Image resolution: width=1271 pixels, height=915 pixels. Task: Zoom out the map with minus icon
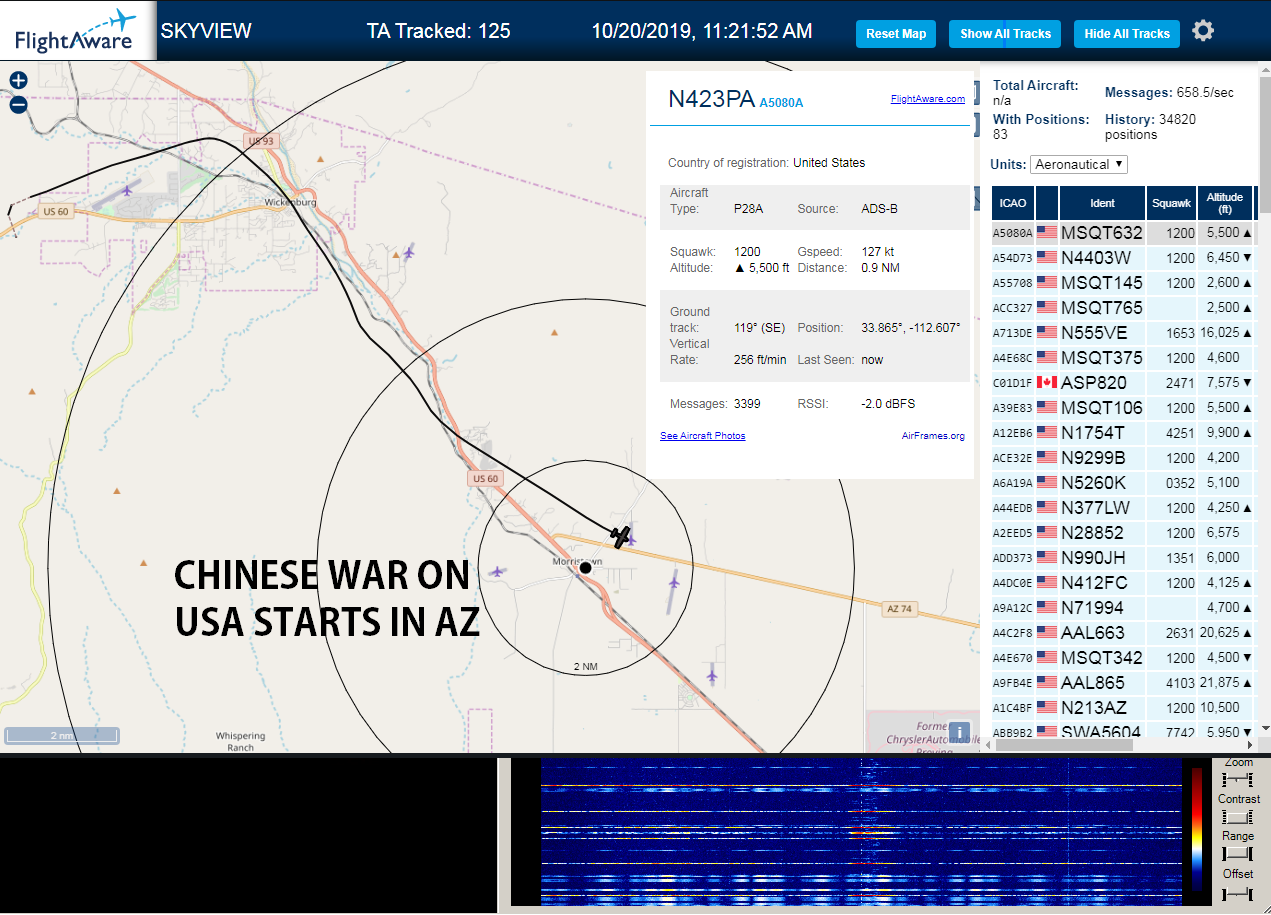18,105
